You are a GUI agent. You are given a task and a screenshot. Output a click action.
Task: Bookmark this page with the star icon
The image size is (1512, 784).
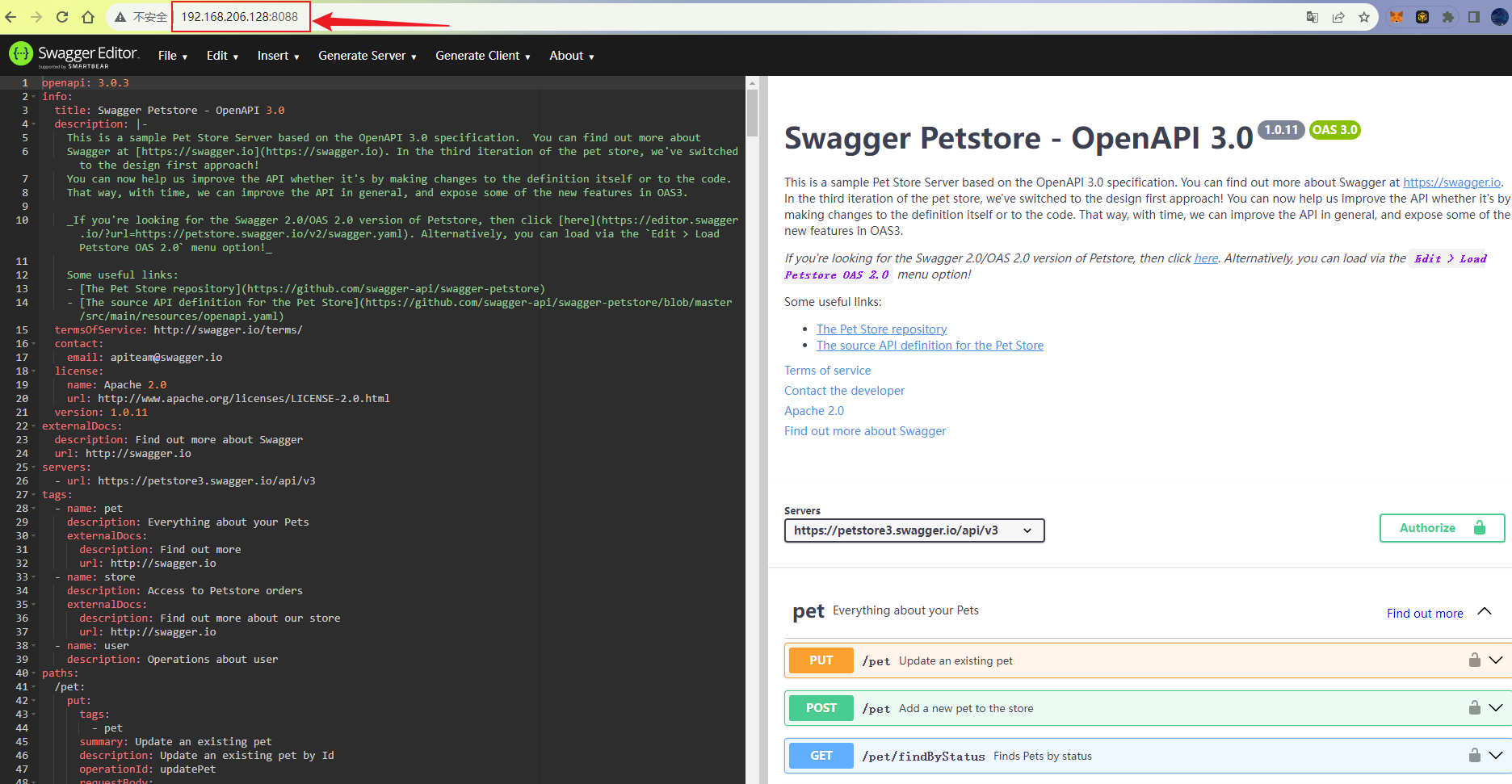coord(1364,17)
